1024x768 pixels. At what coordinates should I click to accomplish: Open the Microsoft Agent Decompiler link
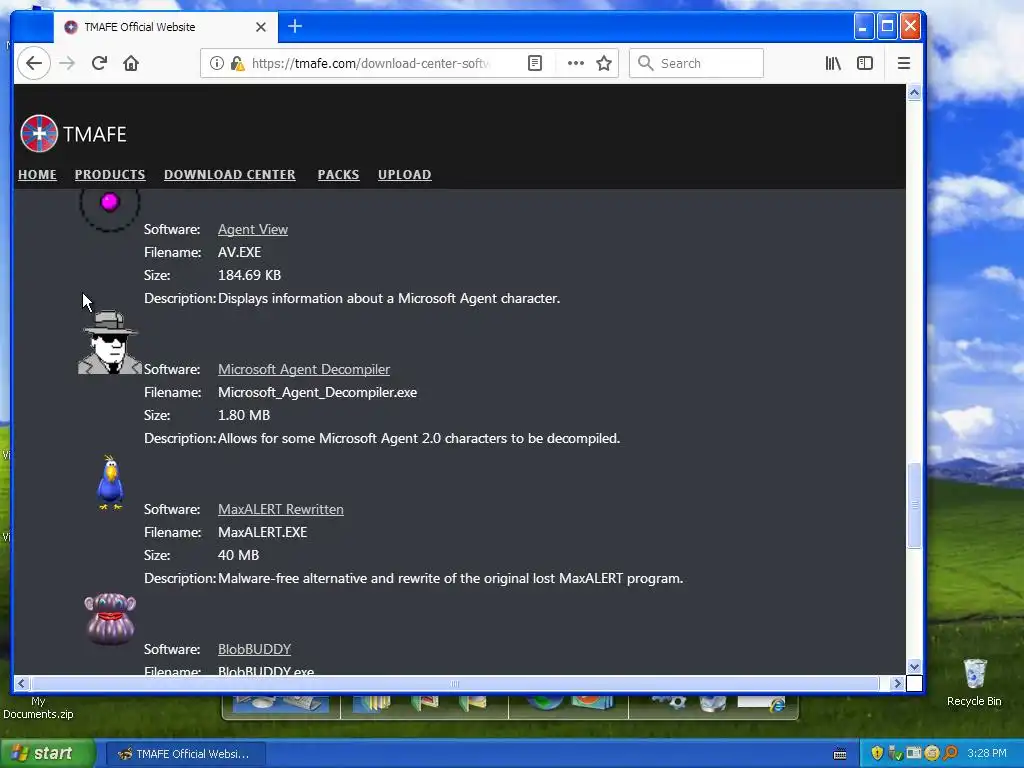click(x=304, y=369)
